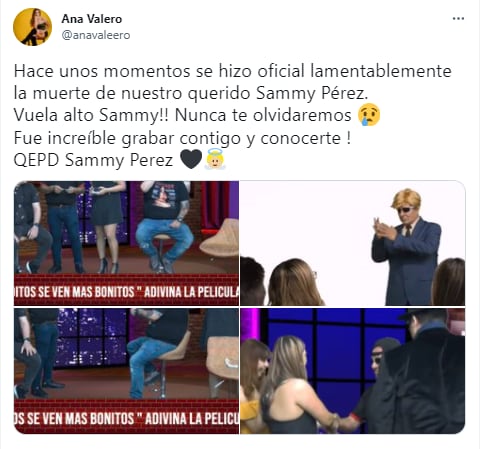Image resolution: width=483 pixels, height=449 pixels.
Task: Click the black heart emoji
Action: tap(191, 159)
